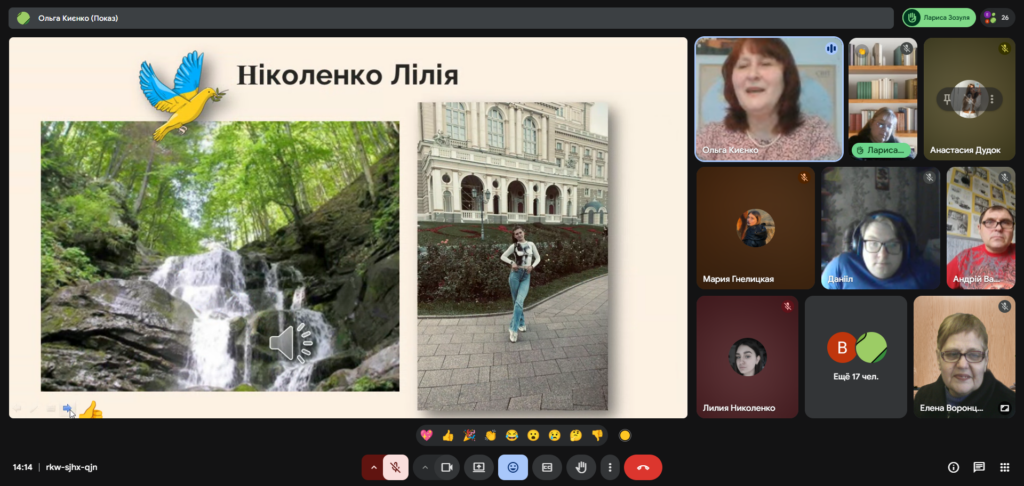Open meeting details info icon
Image resolution: width=1024 pixels, height=486 pixels.
[953, 467]
